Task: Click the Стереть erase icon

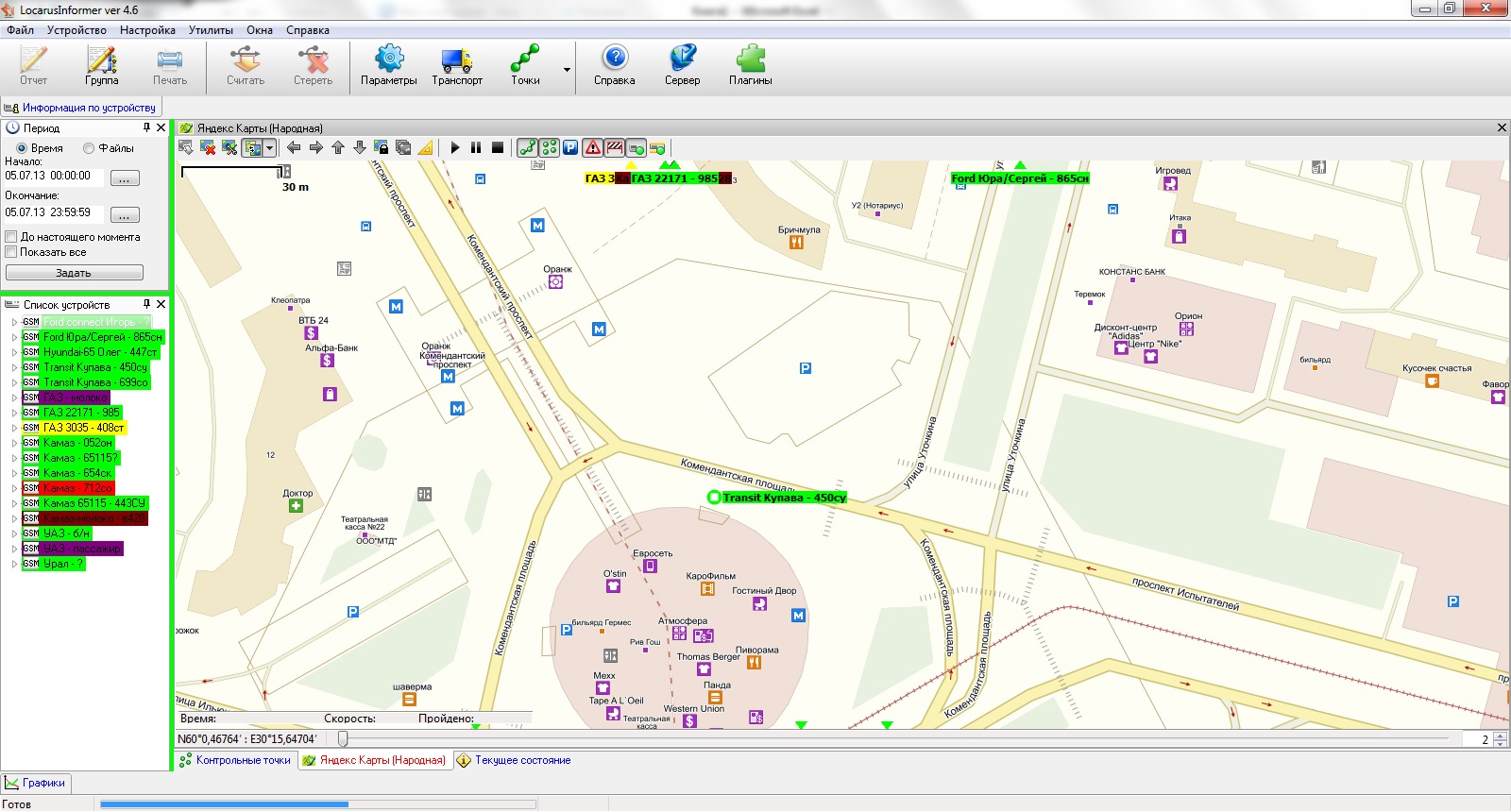Action: coord(313,66)
